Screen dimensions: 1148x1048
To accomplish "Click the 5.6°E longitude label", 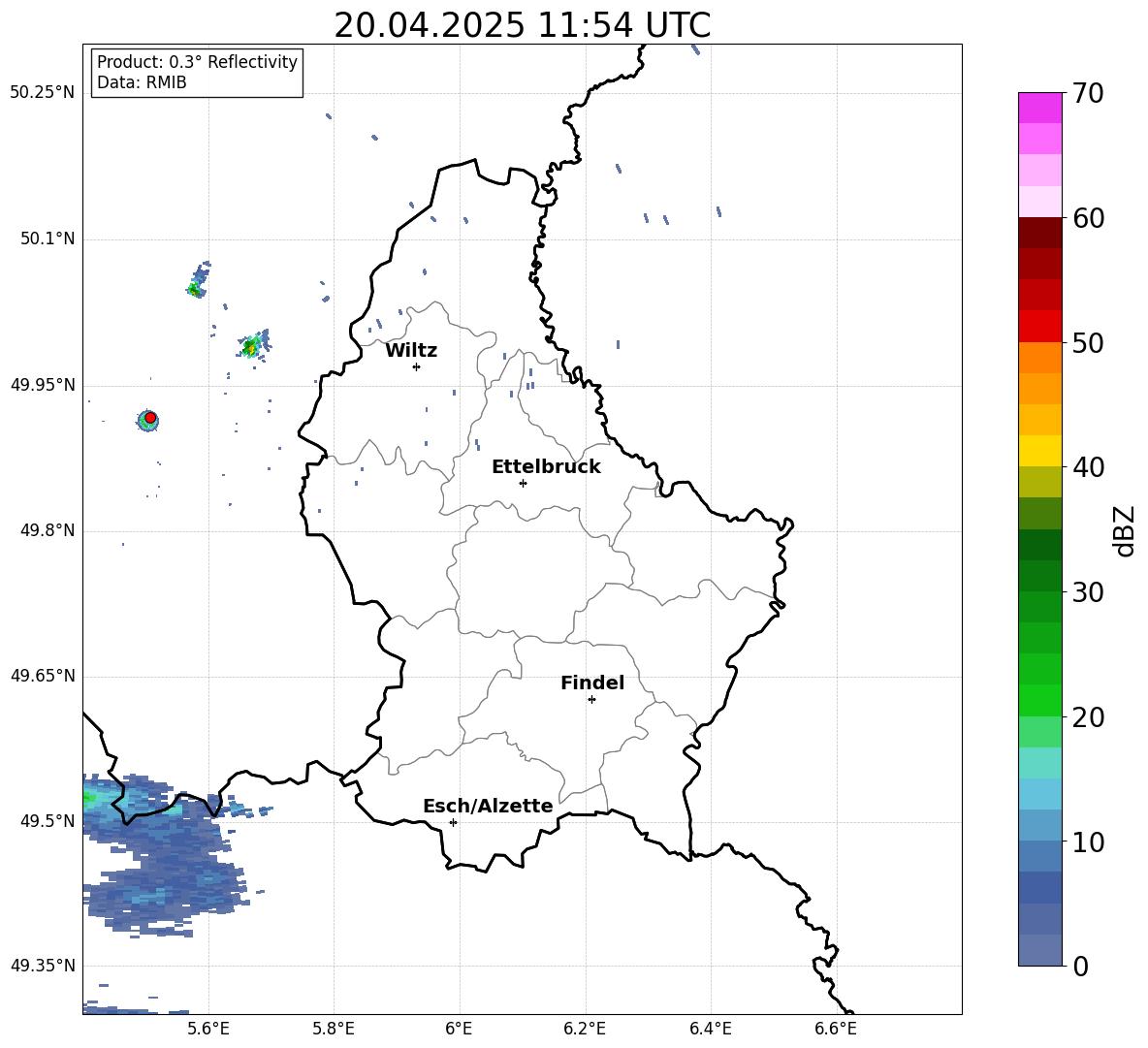I will click(208, 1029).
